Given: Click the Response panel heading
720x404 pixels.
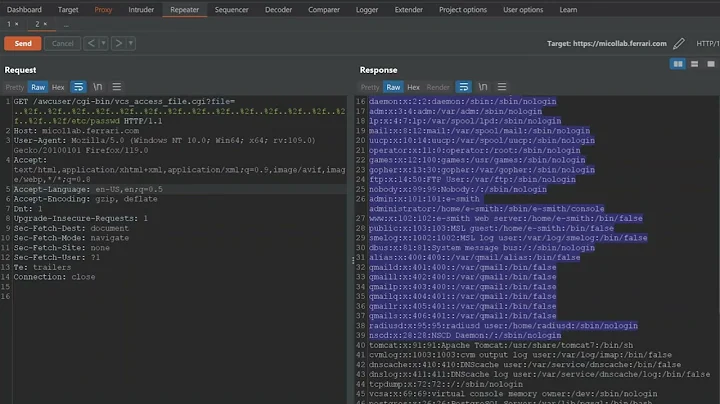Looking at the screenshot, I should [378, 70].
